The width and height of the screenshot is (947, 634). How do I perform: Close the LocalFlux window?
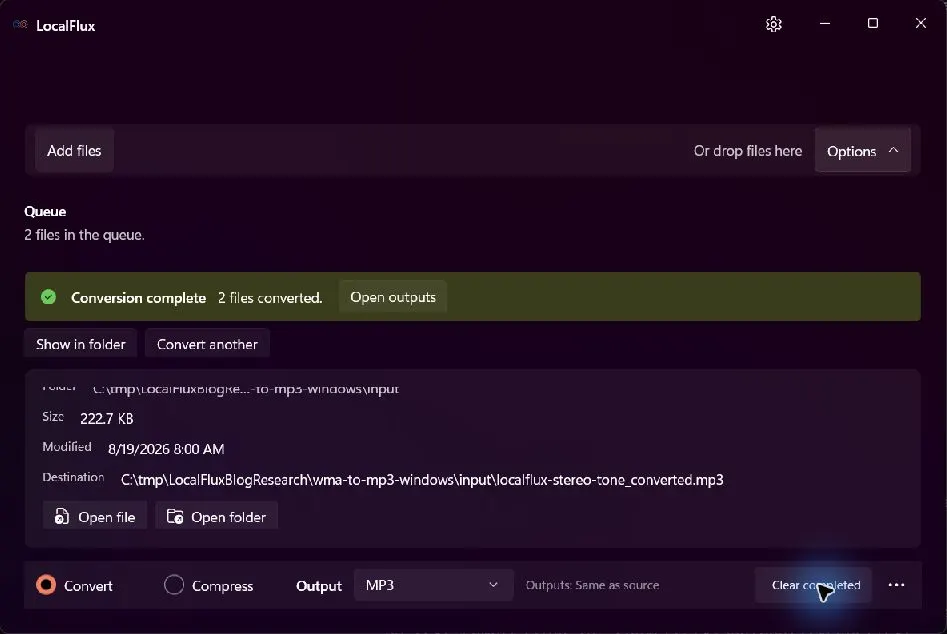point(920,24)
